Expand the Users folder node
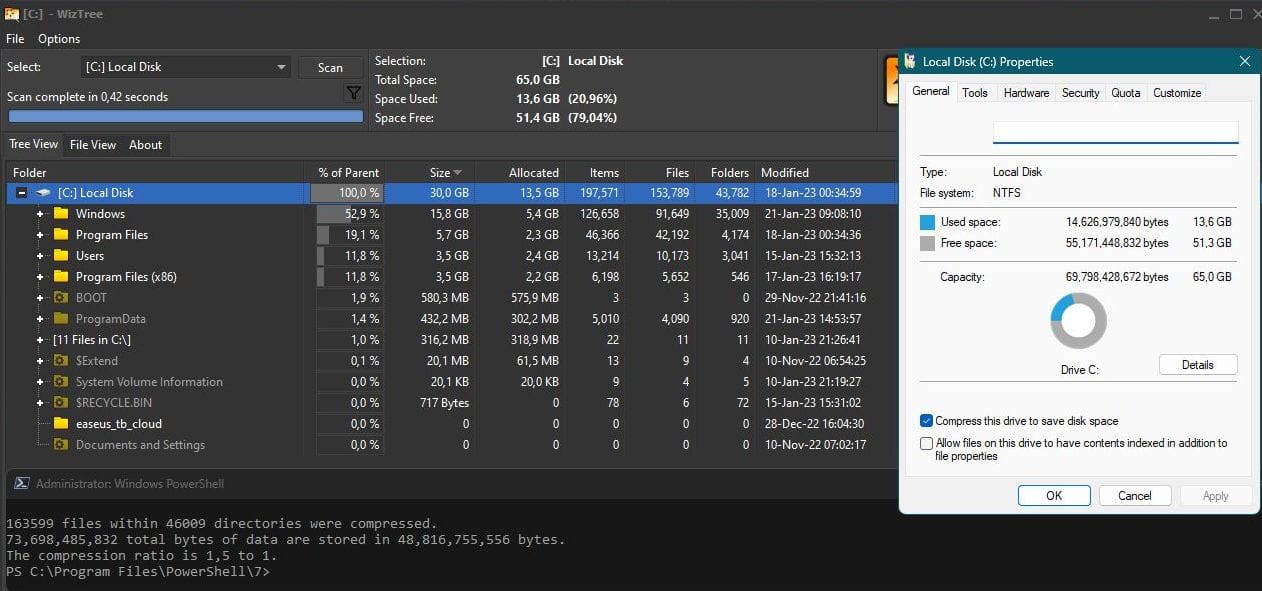1262x591 pixels. click(40, 256)
